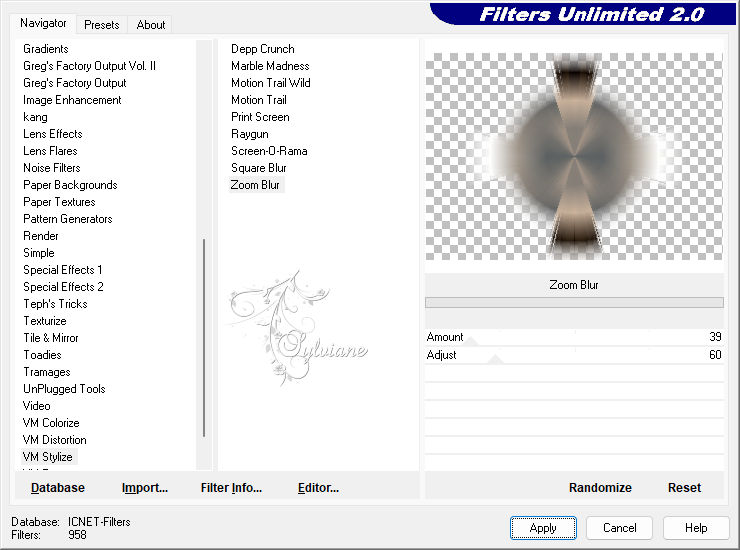Open the Help button
The width and height of the screenshot is (740, 550).
coord(696,528)
